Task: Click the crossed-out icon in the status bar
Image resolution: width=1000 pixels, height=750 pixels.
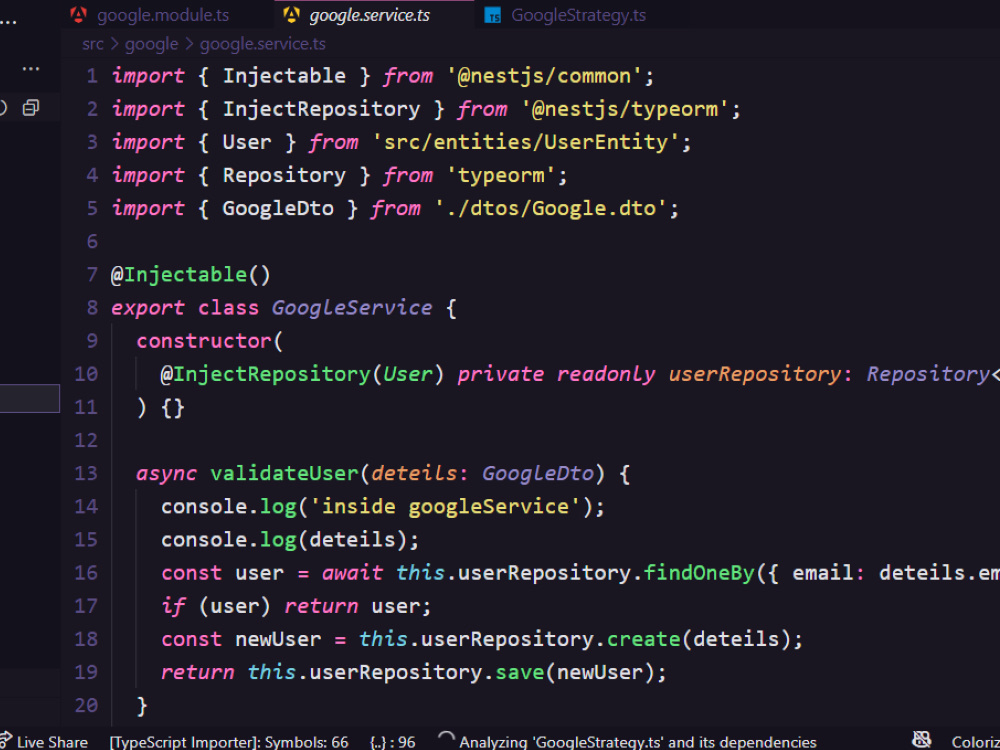Action: tap(922, 740)
